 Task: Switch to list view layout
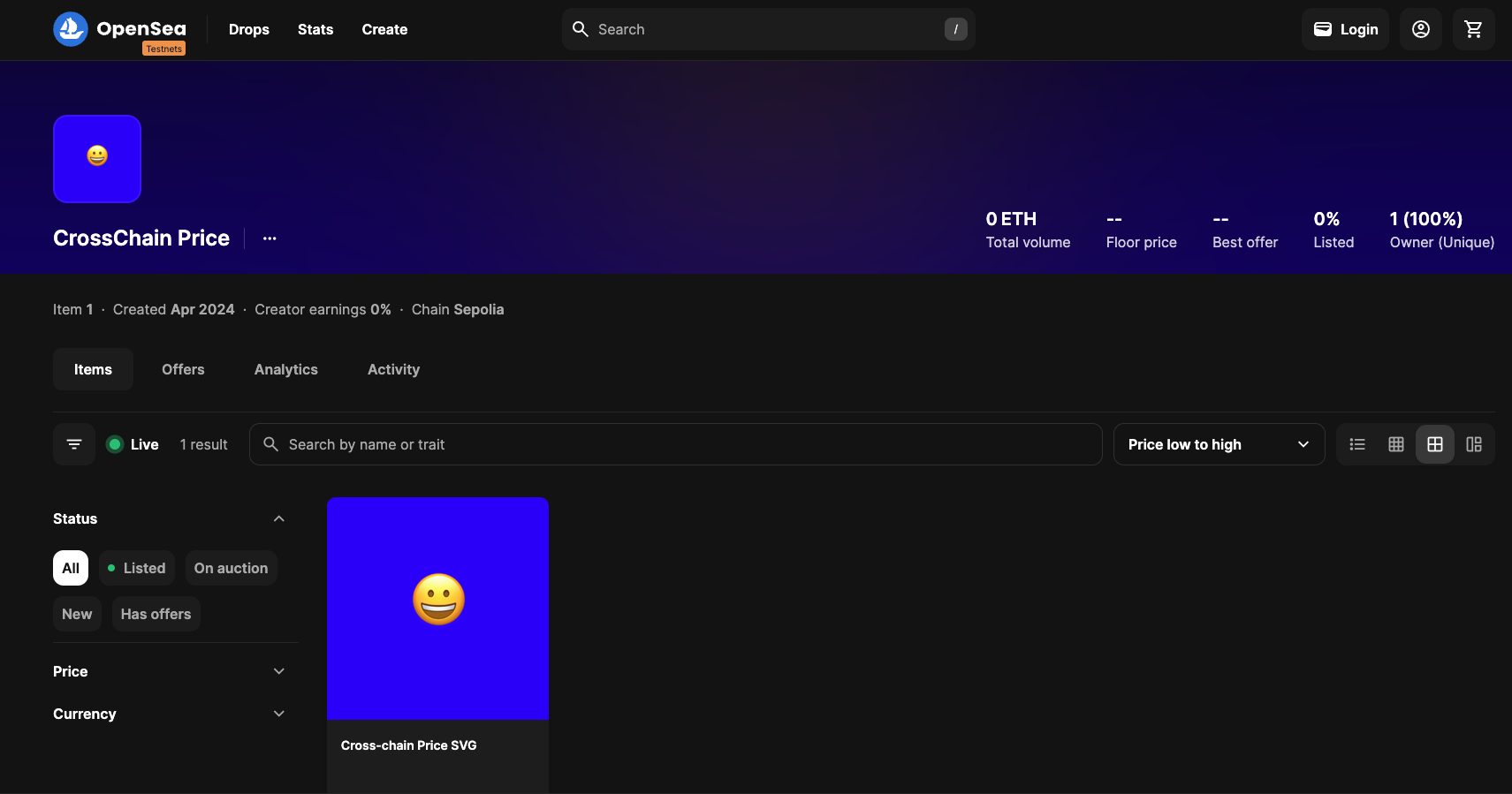[1357, 444]
